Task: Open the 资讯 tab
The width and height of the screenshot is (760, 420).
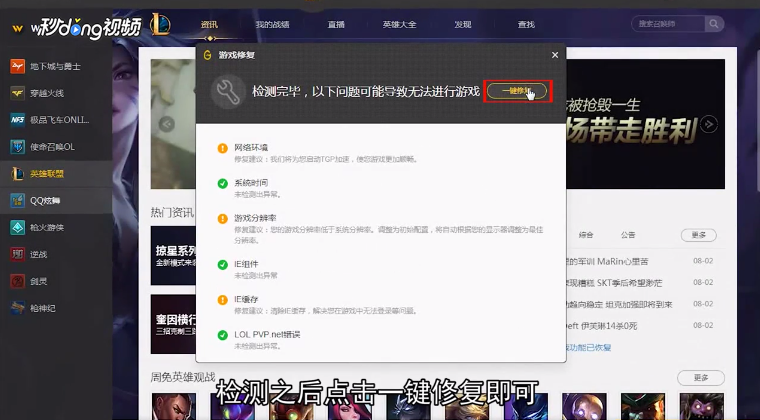Action: pos(209,24)
